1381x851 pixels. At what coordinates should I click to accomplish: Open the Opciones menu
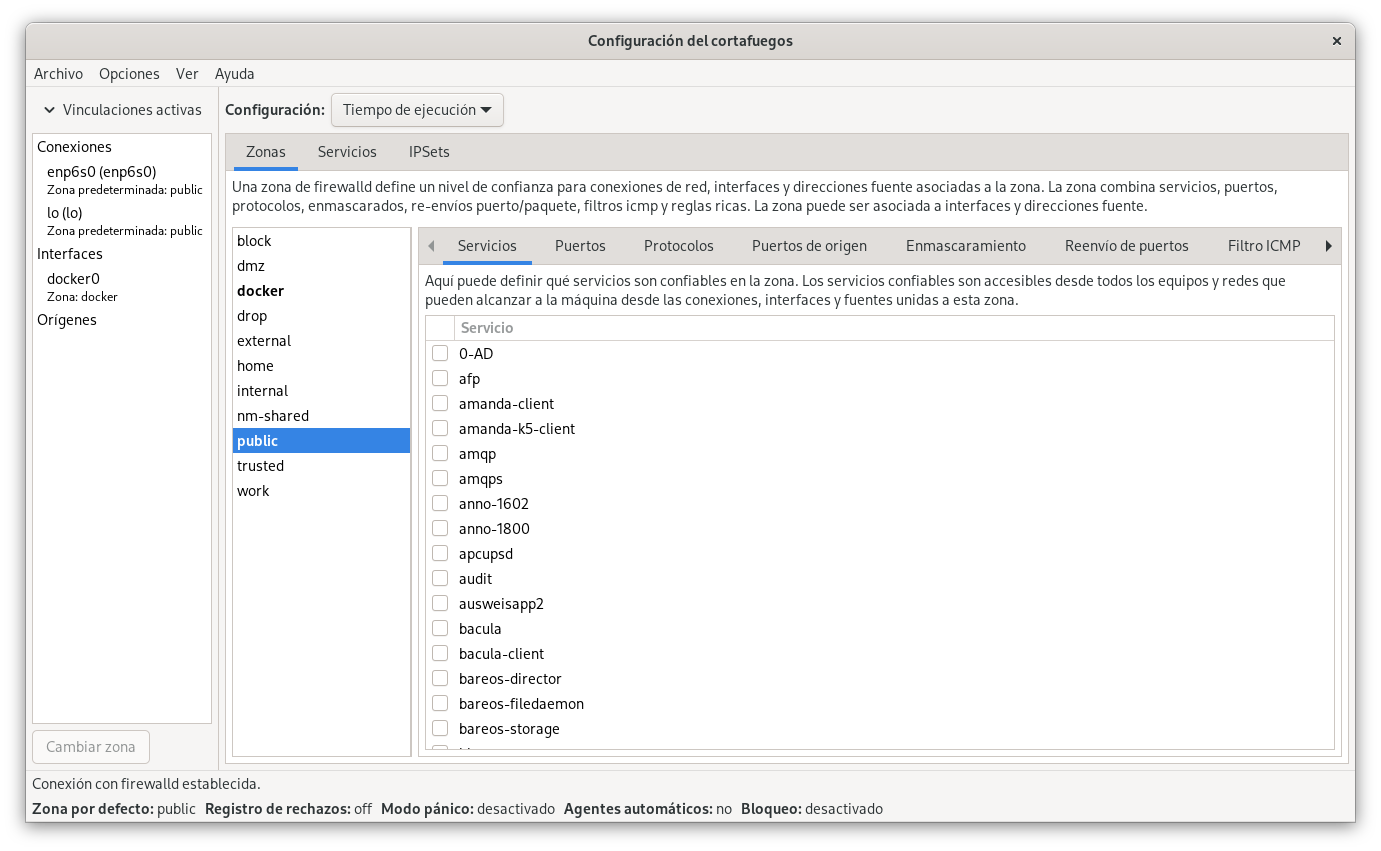click(129, 74)
